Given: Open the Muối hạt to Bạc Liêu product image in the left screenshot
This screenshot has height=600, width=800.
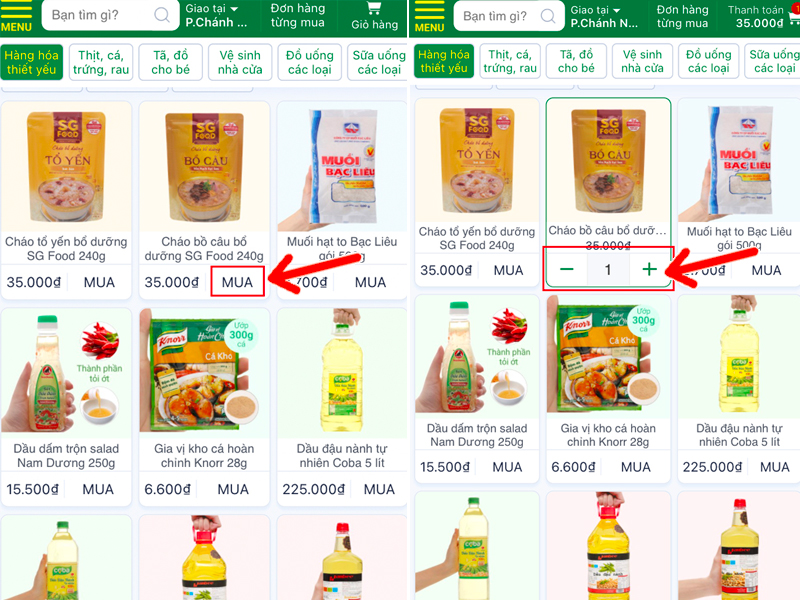Looking at the screenshot, I should (x=342, y=166).
